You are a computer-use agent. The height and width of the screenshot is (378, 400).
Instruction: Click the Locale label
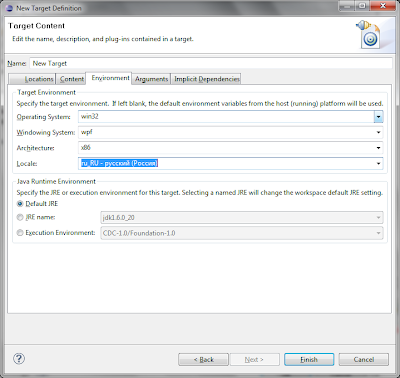pyautogui.click(x=27, y=163)
